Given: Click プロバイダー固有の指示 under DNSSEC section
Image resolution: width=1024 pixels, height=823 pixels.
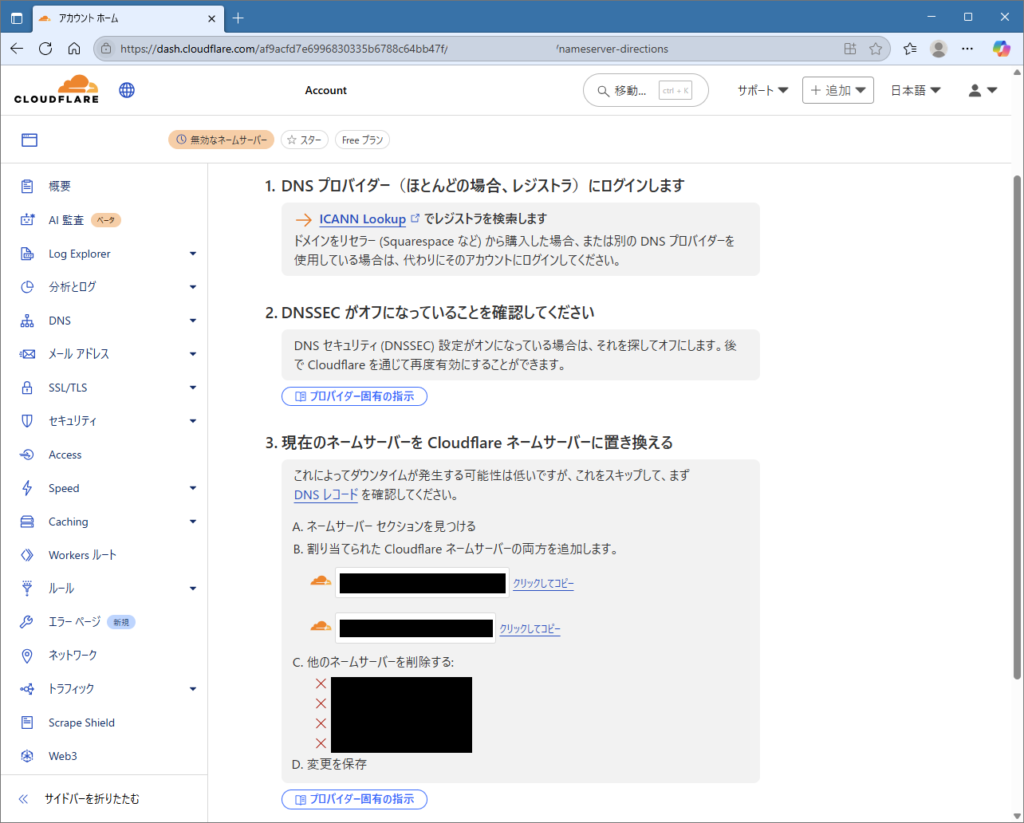Looking at the screenshot, I should click(x=355, y=396).
